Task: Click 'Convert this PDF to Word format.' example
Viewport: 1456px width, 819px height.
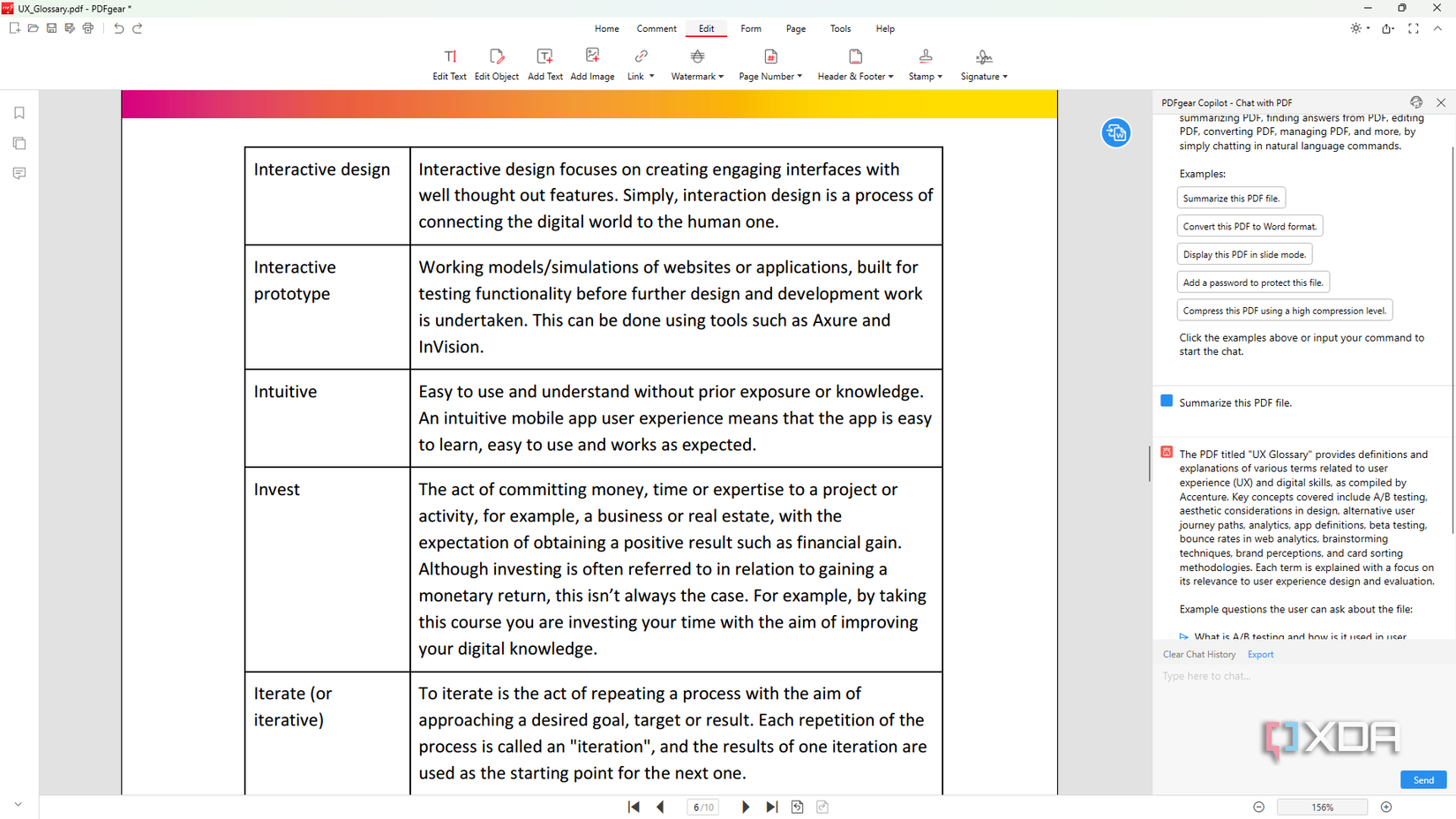Action: pyautogui.click(x=1250, y=227)
